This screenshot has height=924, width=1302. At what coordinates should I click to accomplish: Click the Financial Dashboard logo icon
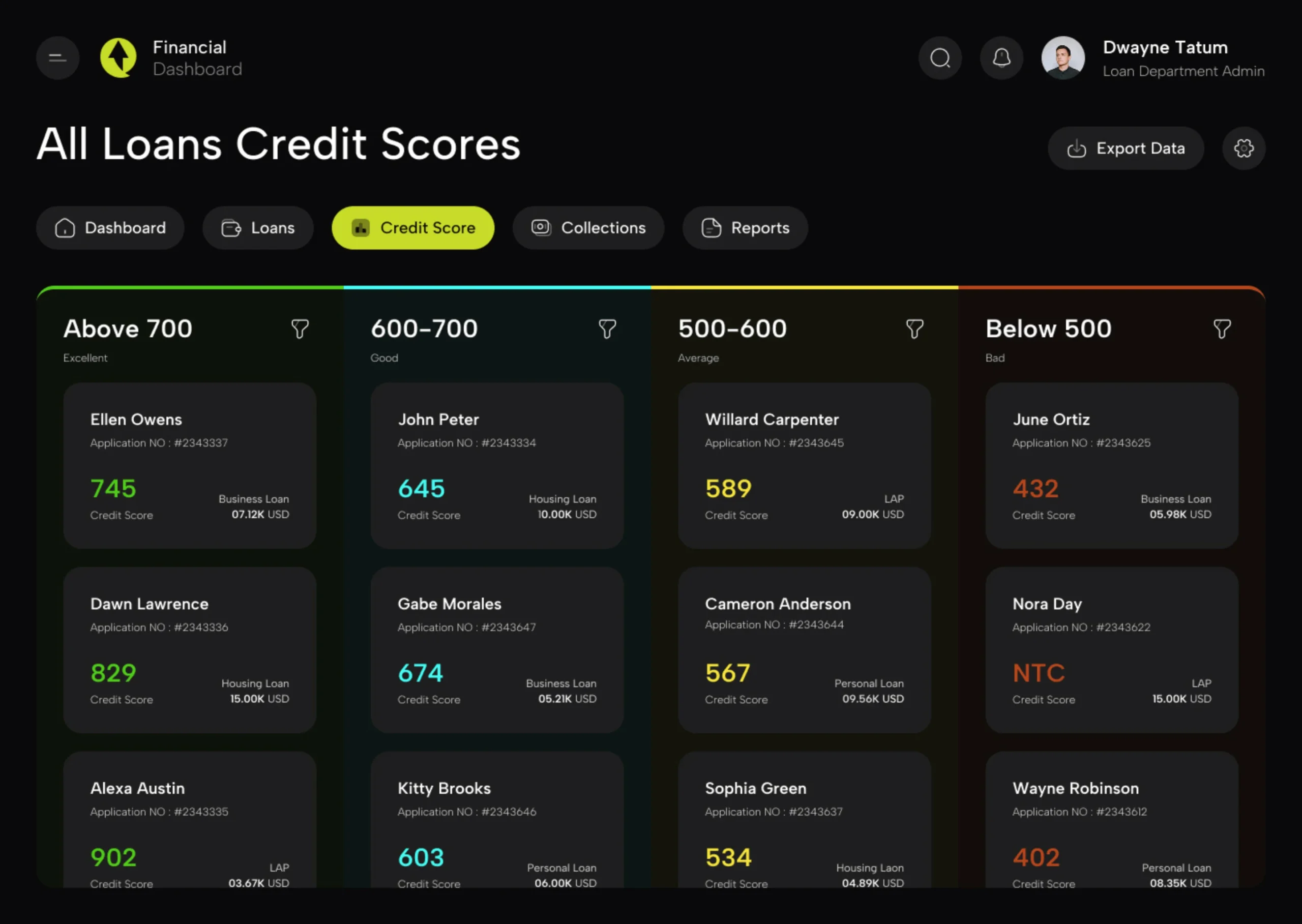point(119,58)
